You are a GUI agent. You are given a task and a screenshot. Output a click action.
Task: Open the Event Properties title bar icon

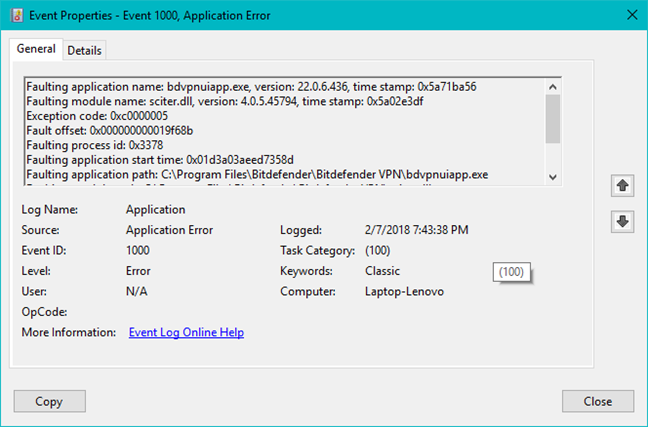click(17, 16)
